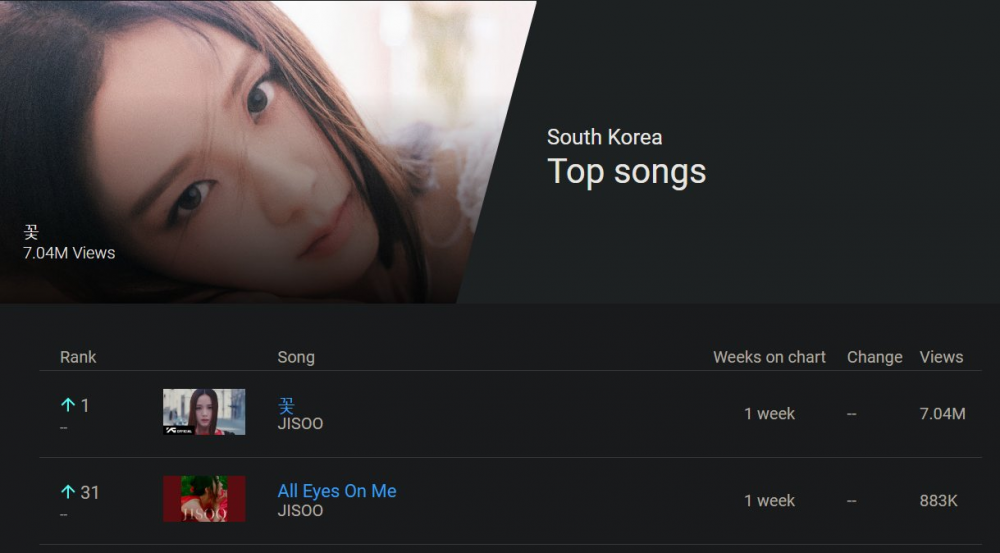Click the Weeks on chart column header
1000x553 pixels.
click(x=769, y=357)
